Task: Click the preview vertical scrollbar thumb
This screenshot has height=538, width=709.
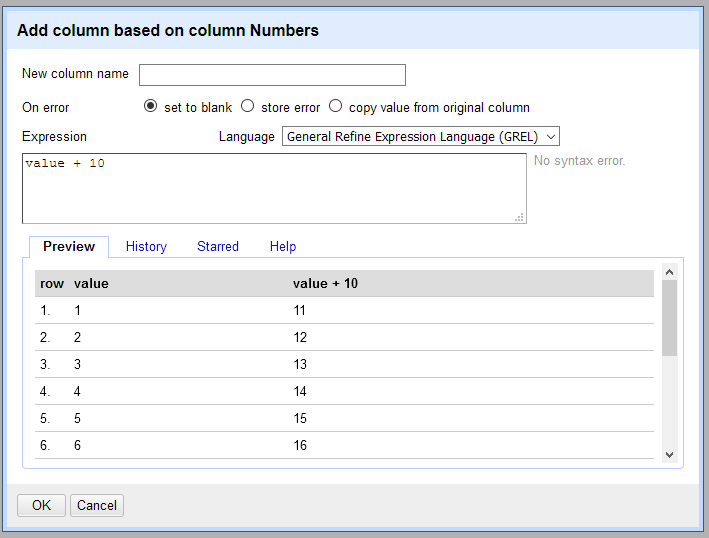Action: coord(670,317)
